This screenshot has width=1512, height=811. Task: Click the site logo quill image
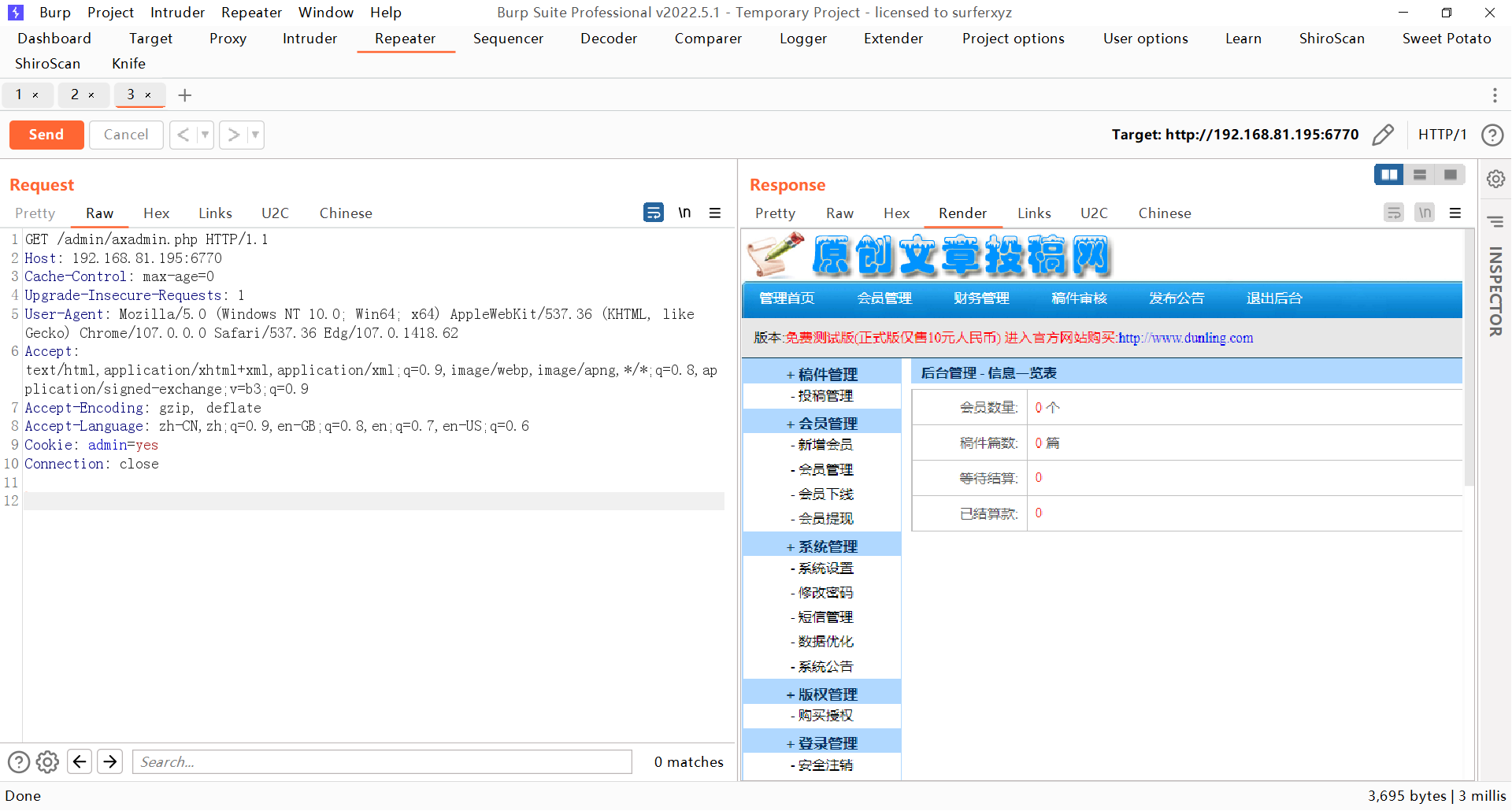point(775,255)
